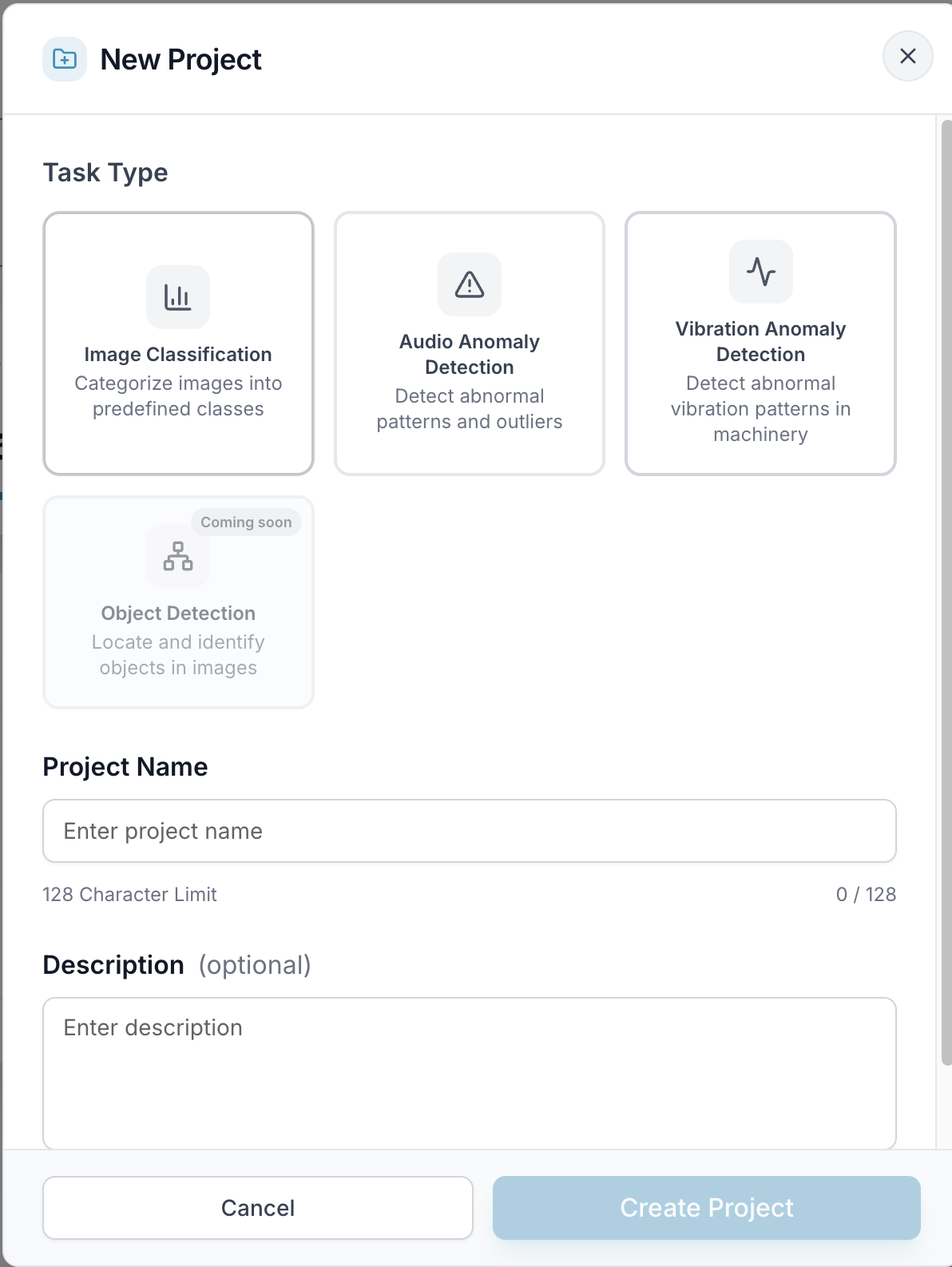Click the Audio Anomaly warning triangle icon
Viewport: 952px width, 1267px height.
pyautogui.click(x=470, y=284)
